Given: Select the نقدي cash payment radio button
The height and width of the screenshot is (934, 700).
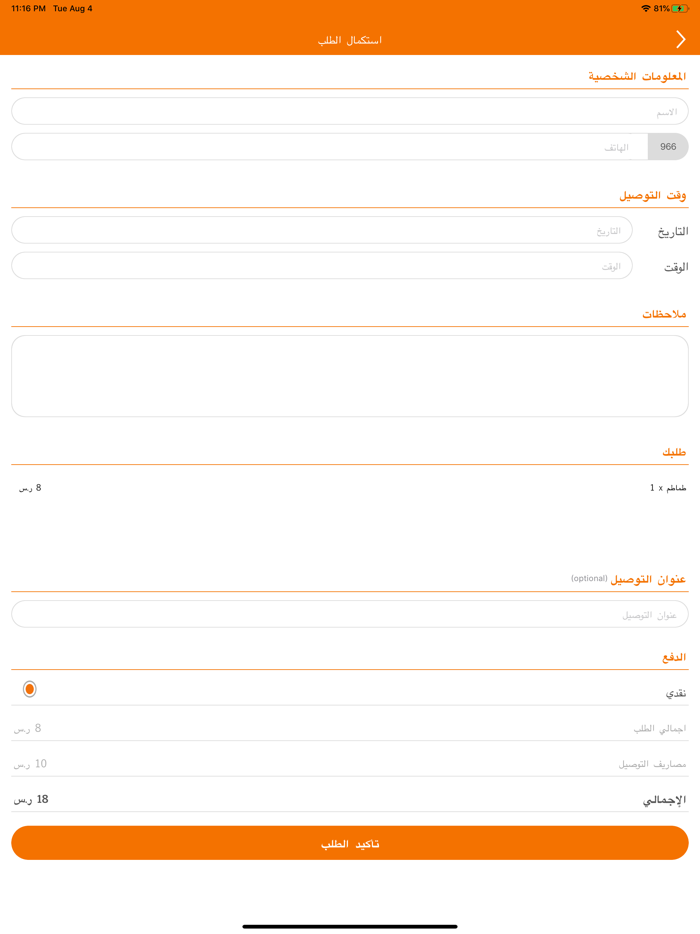Looking at the screenshot, I should point(31,688).
